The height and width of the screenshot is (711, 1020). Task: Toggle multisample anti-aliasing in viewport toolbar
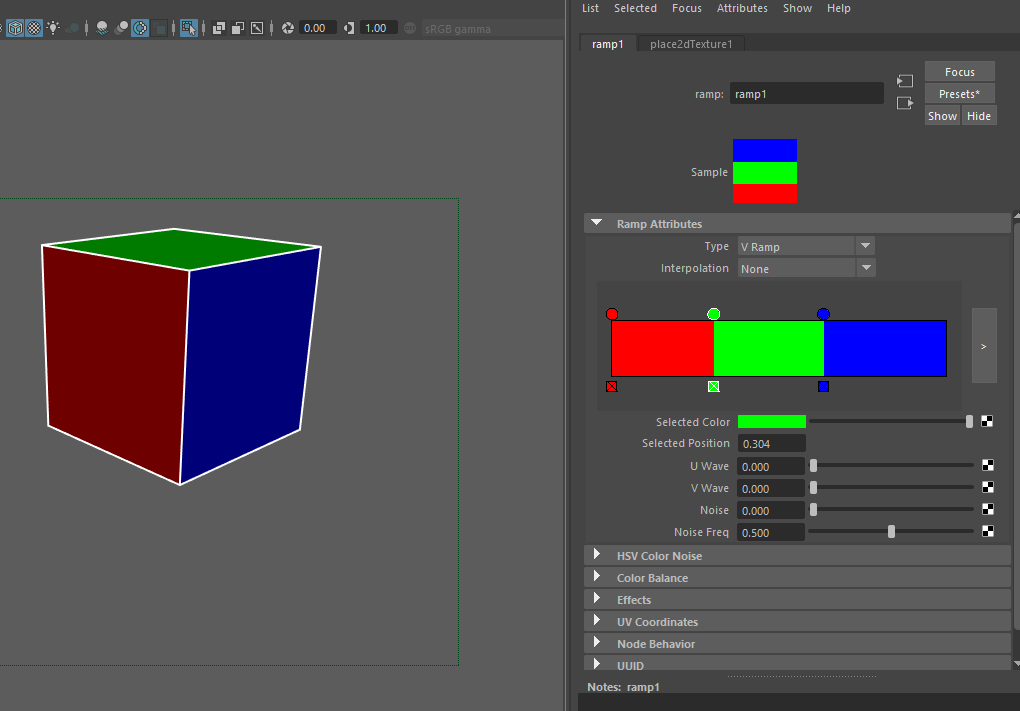coord(141,28)
